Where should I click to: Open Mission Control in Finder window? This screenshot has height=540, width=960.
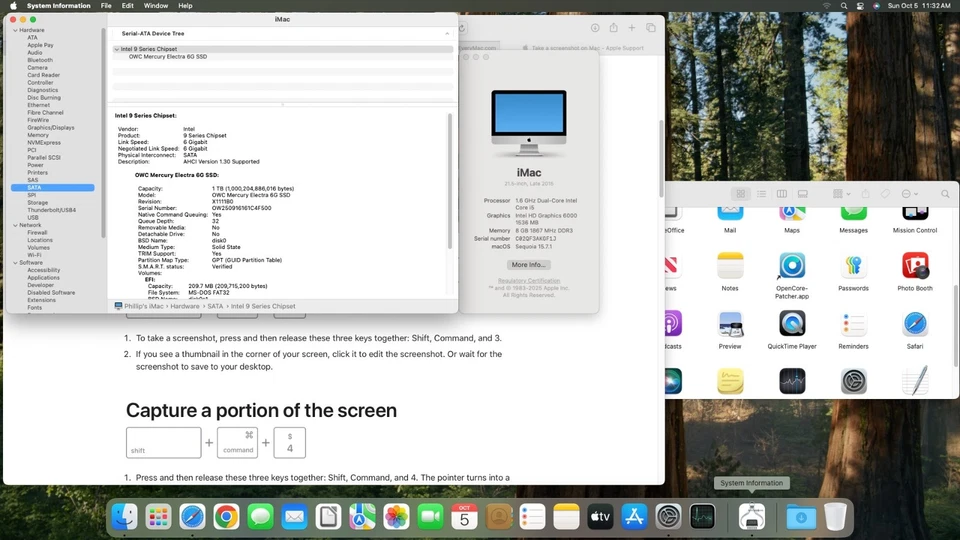point(915,212)
